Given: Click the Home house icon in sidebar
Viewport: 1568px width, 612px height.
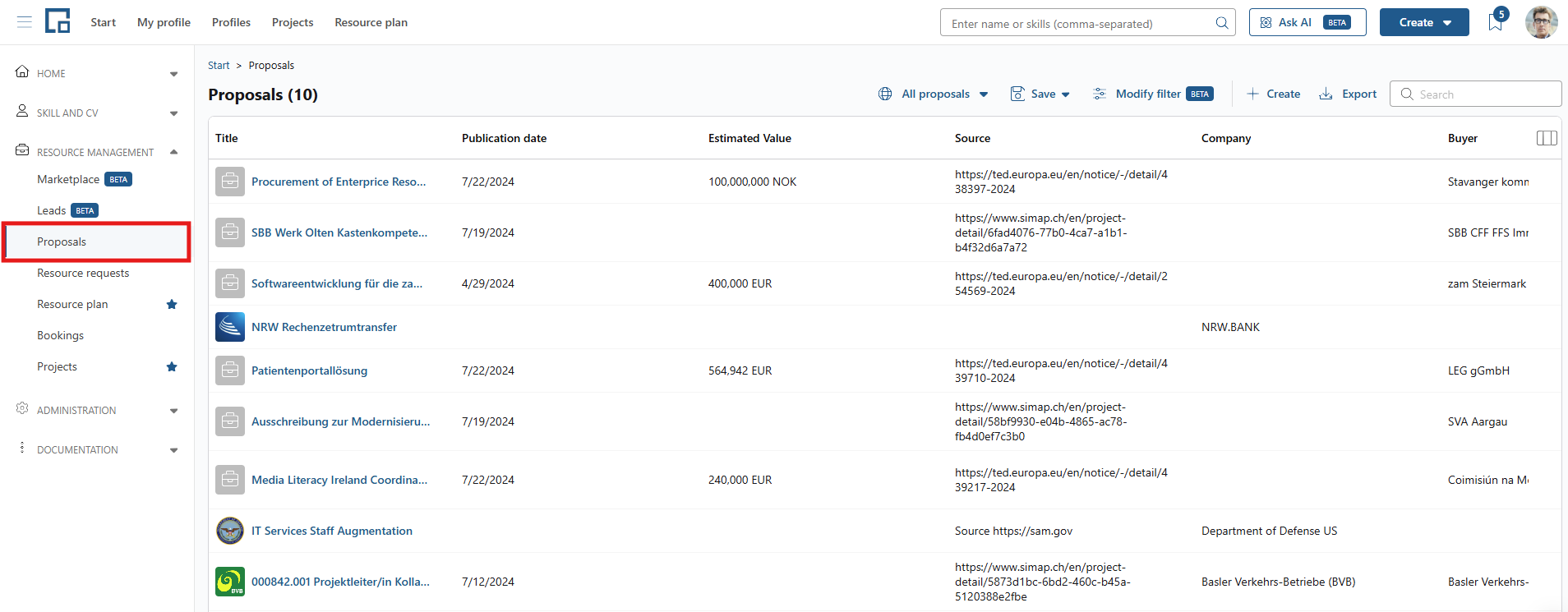Looking at the screenshot, I should coord(22,71).
